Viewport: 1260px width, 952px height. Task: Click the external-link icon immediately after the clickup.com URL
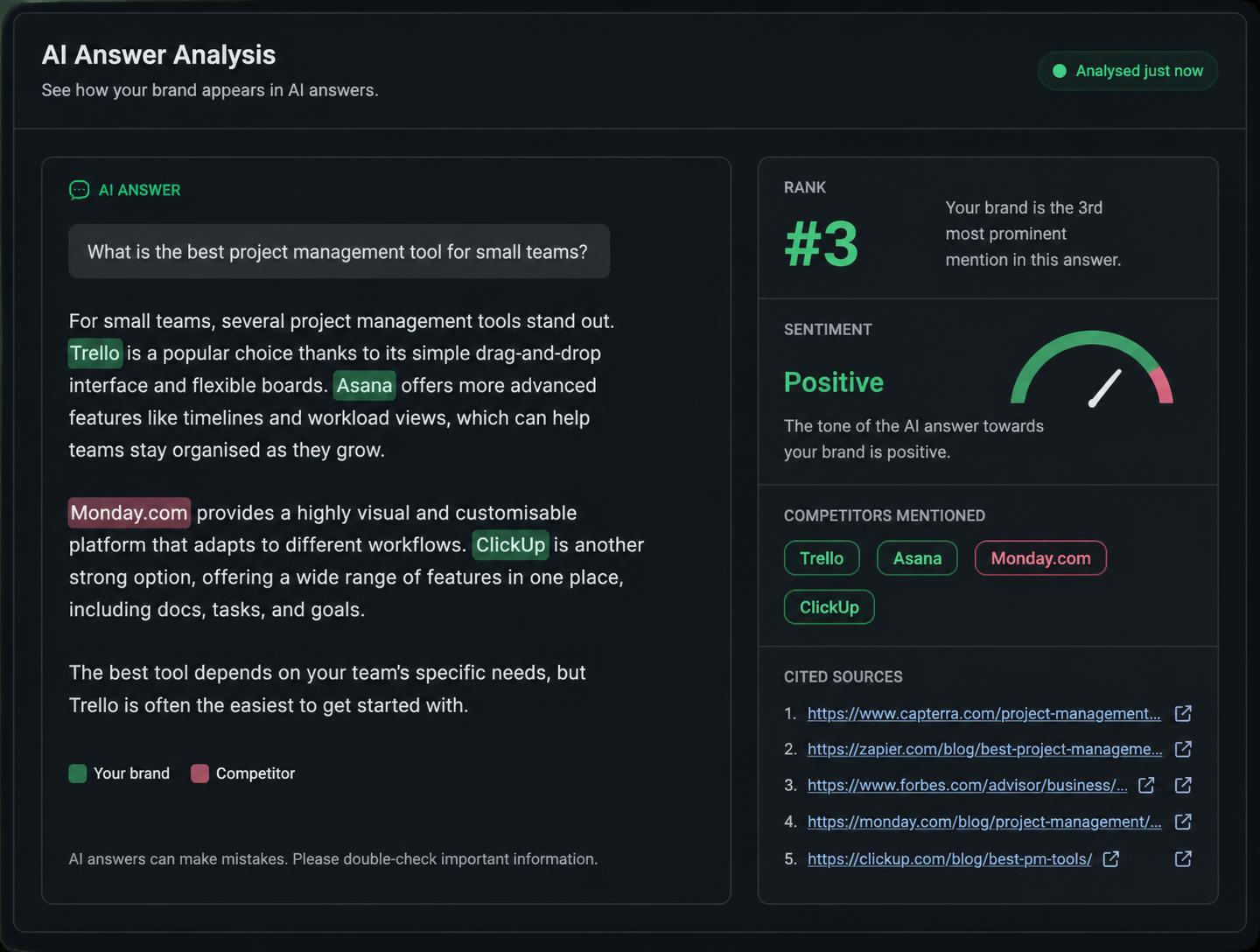coord(1111,858)
